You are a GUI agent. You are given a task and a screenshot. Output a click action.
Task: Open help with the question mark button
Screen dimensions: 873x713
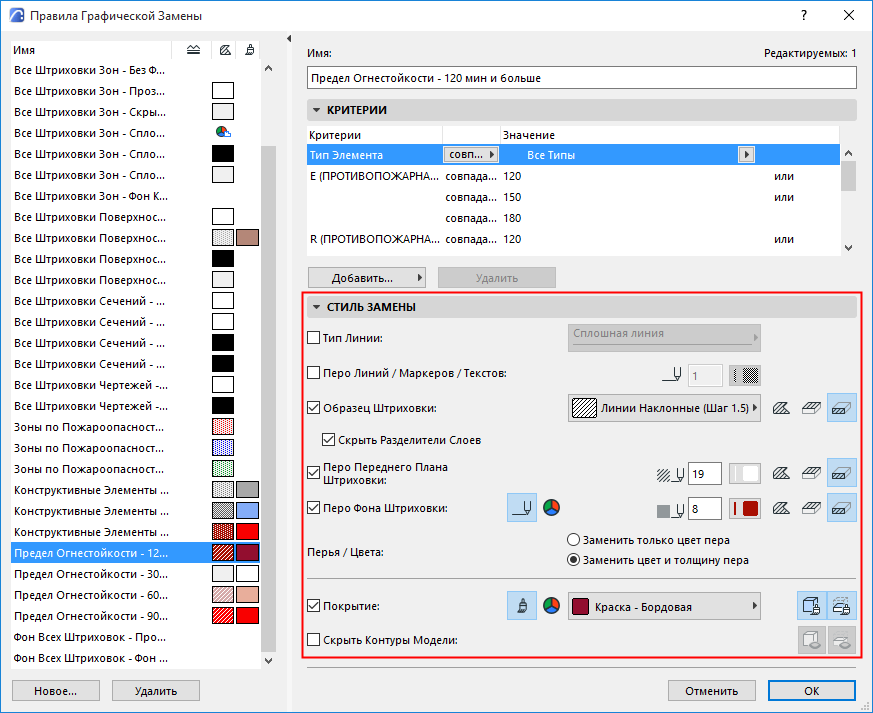click(x=804, y=15)
